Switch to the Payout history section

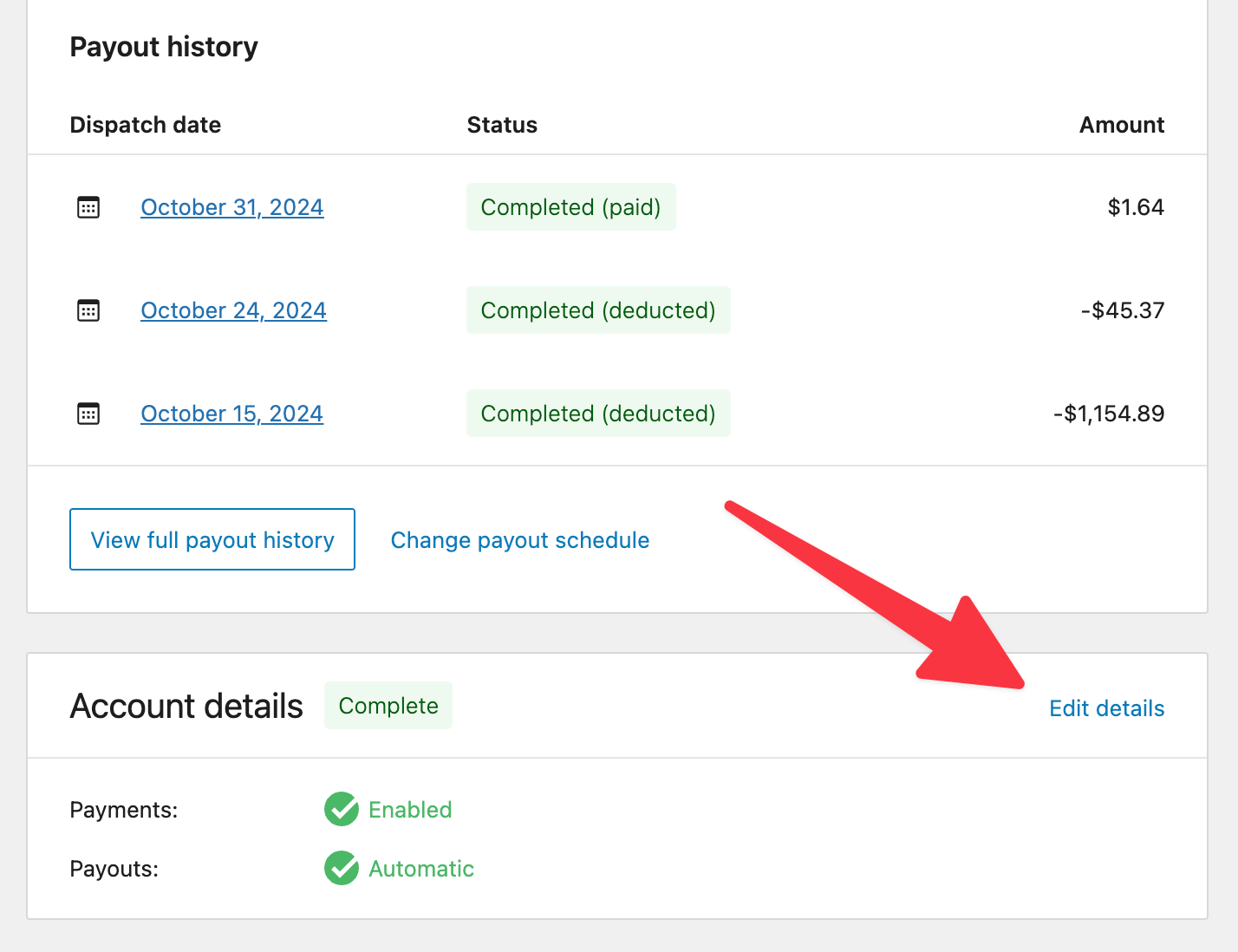click(x=163, y=46)
